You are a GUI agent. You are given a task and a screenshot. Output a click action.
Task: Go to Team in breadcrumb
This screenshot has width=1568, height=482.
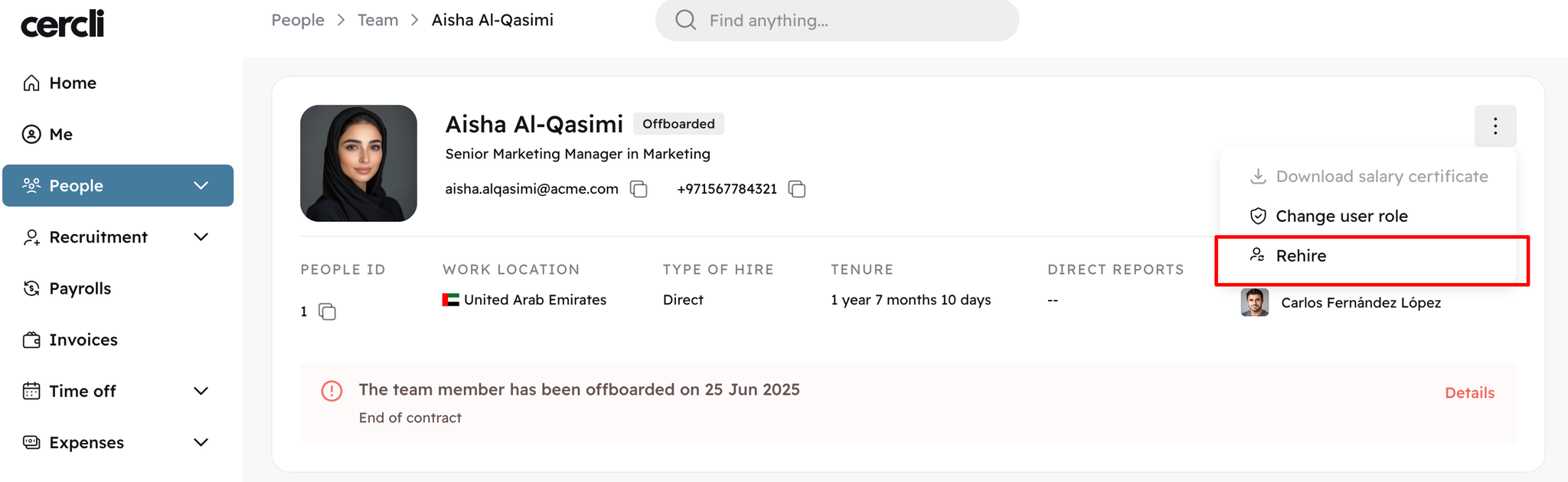378,20
